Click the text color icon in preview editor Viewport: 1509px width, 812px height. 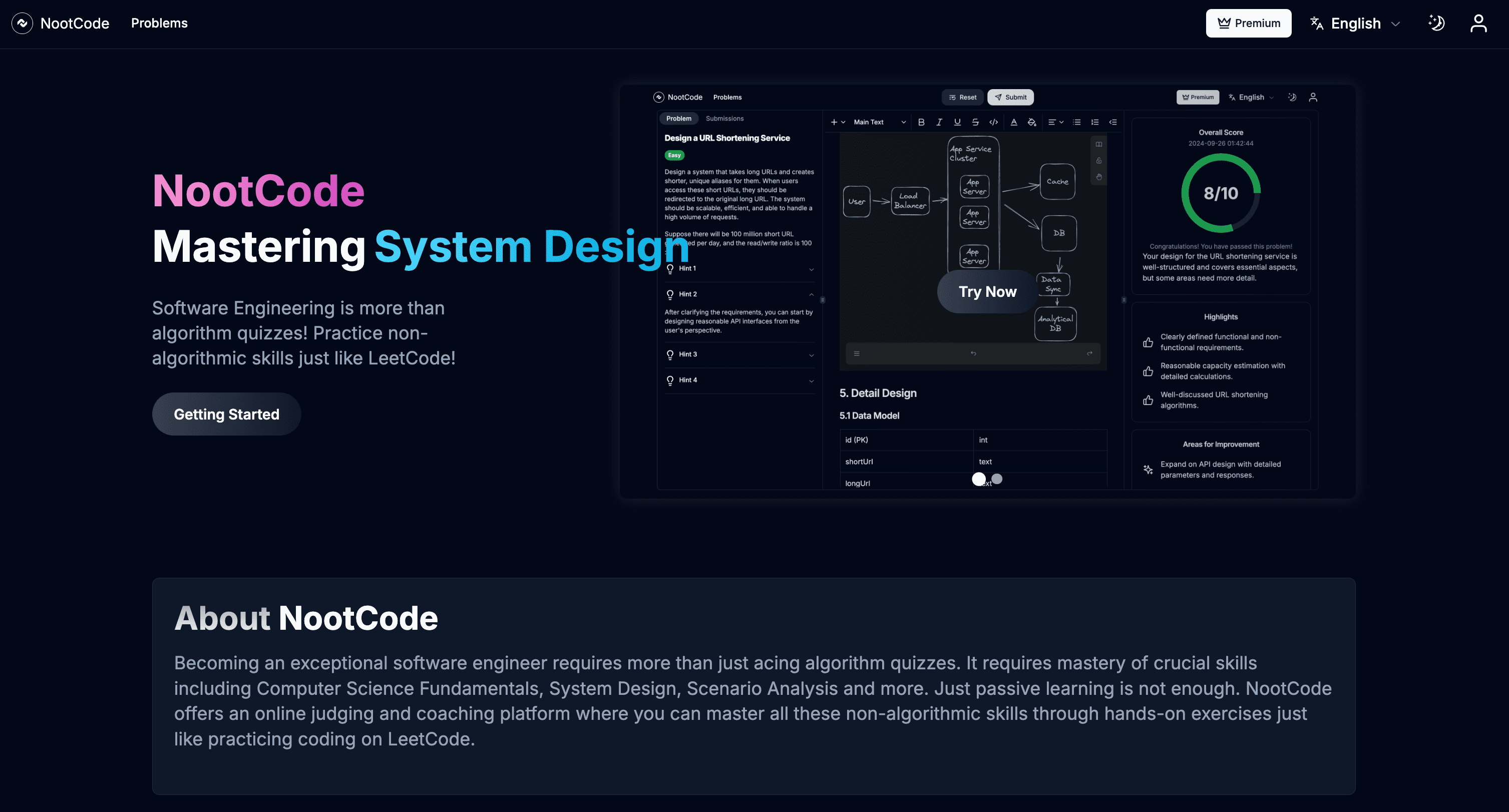pyautogui.click(x=1013, y=122)
